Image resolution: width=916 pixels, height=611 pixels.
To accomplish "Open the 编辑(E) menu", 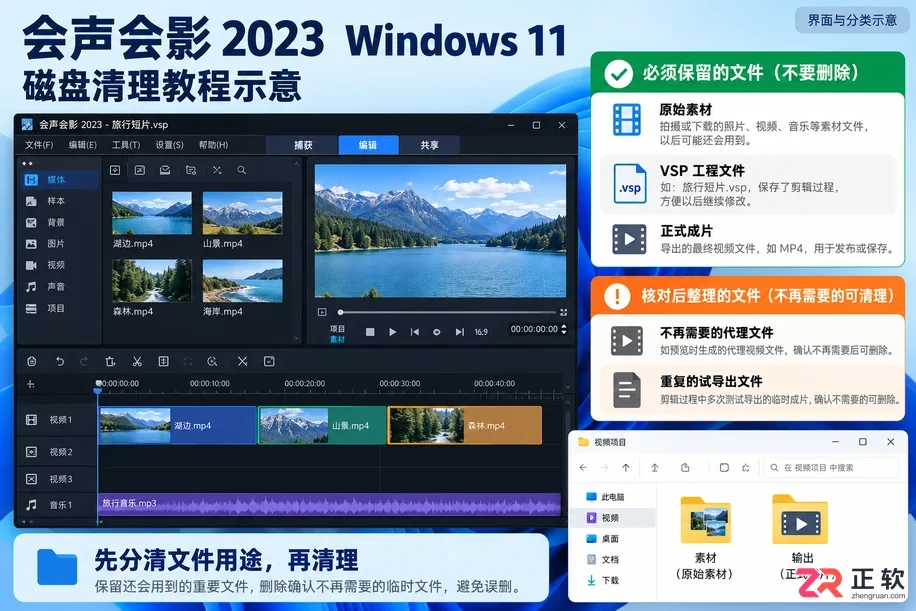I will point(83,145).
